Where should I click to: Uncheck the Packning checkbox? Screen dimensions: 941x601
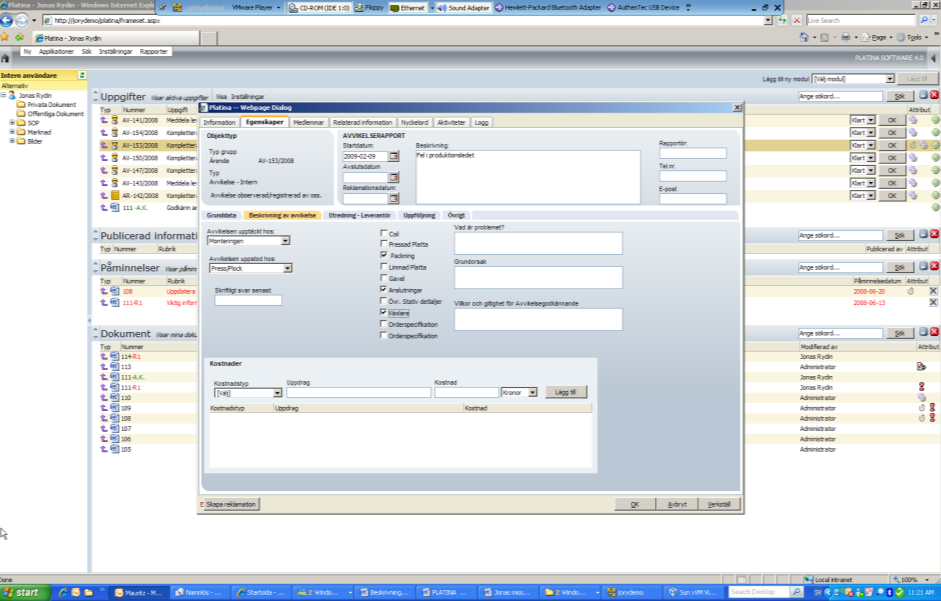[x=384, y=255]
